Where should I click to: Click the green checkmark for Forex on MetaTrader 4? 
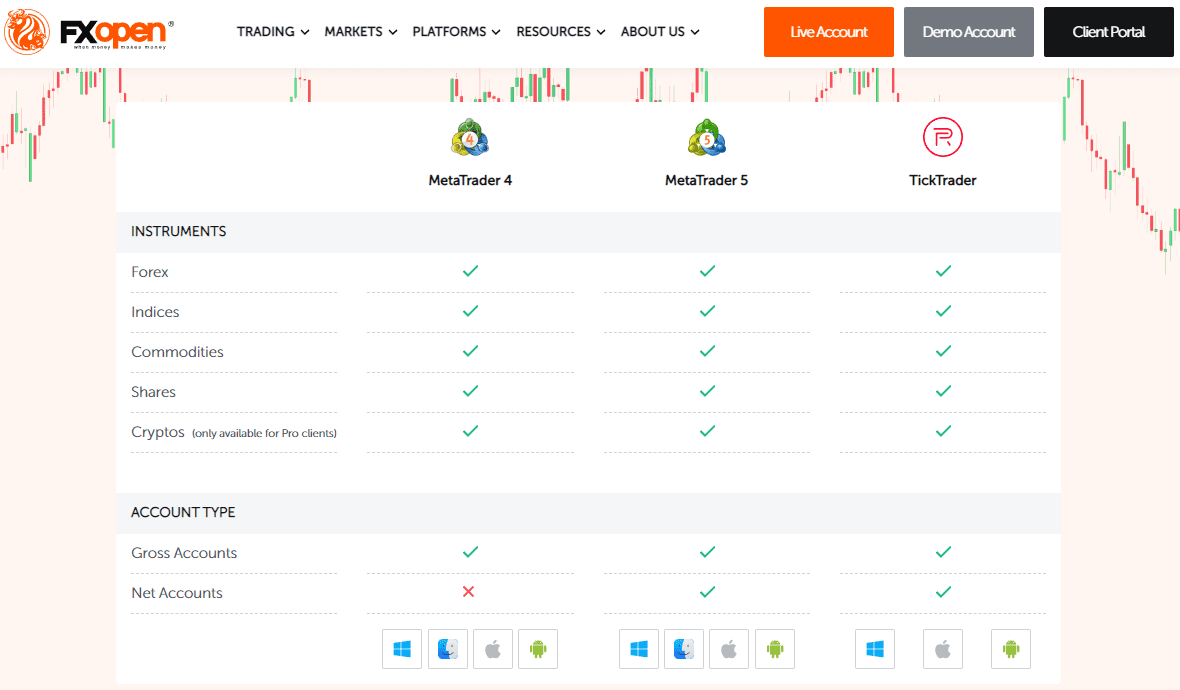[469, 271]
